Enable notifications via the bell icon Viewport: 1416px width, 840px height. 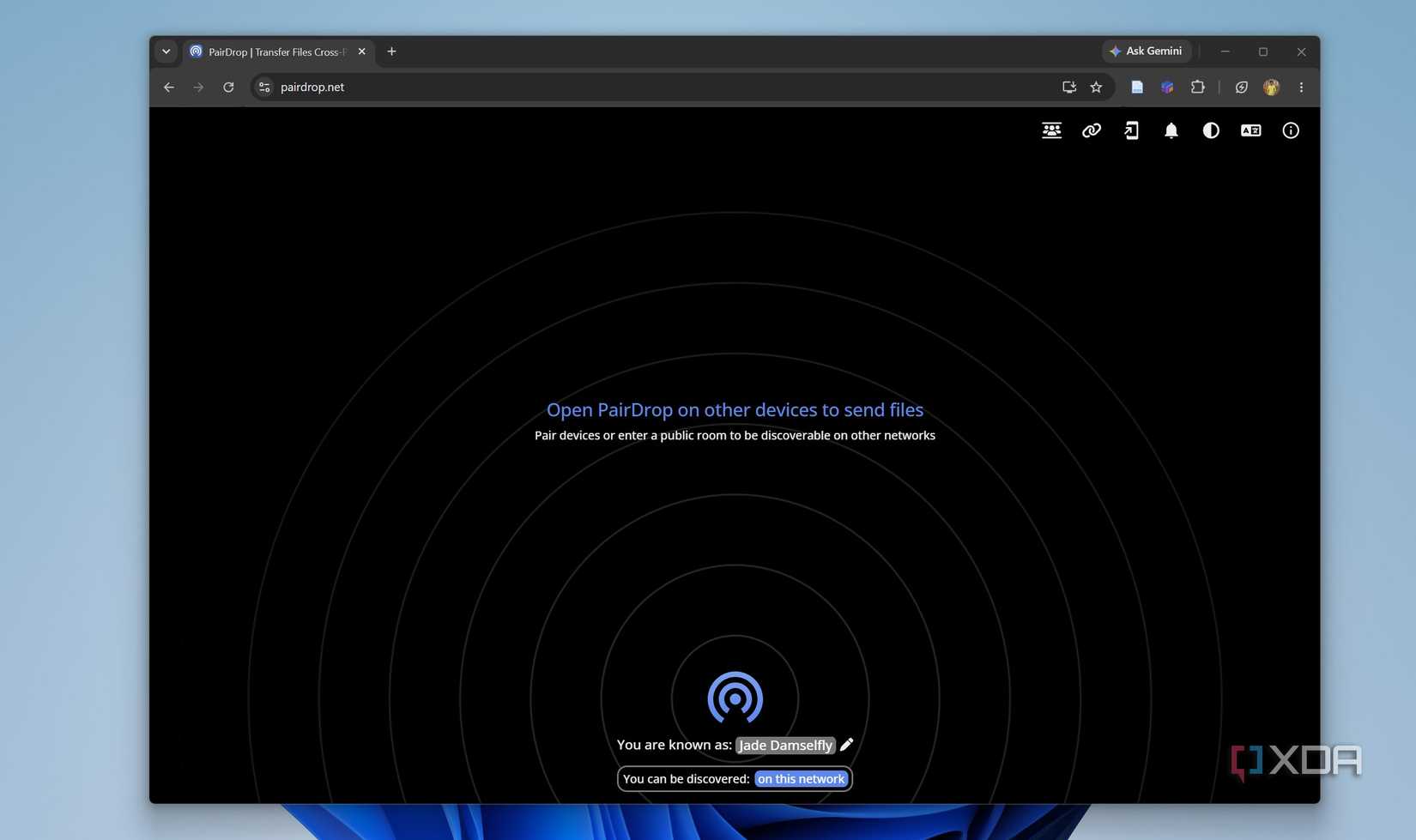1171,130
